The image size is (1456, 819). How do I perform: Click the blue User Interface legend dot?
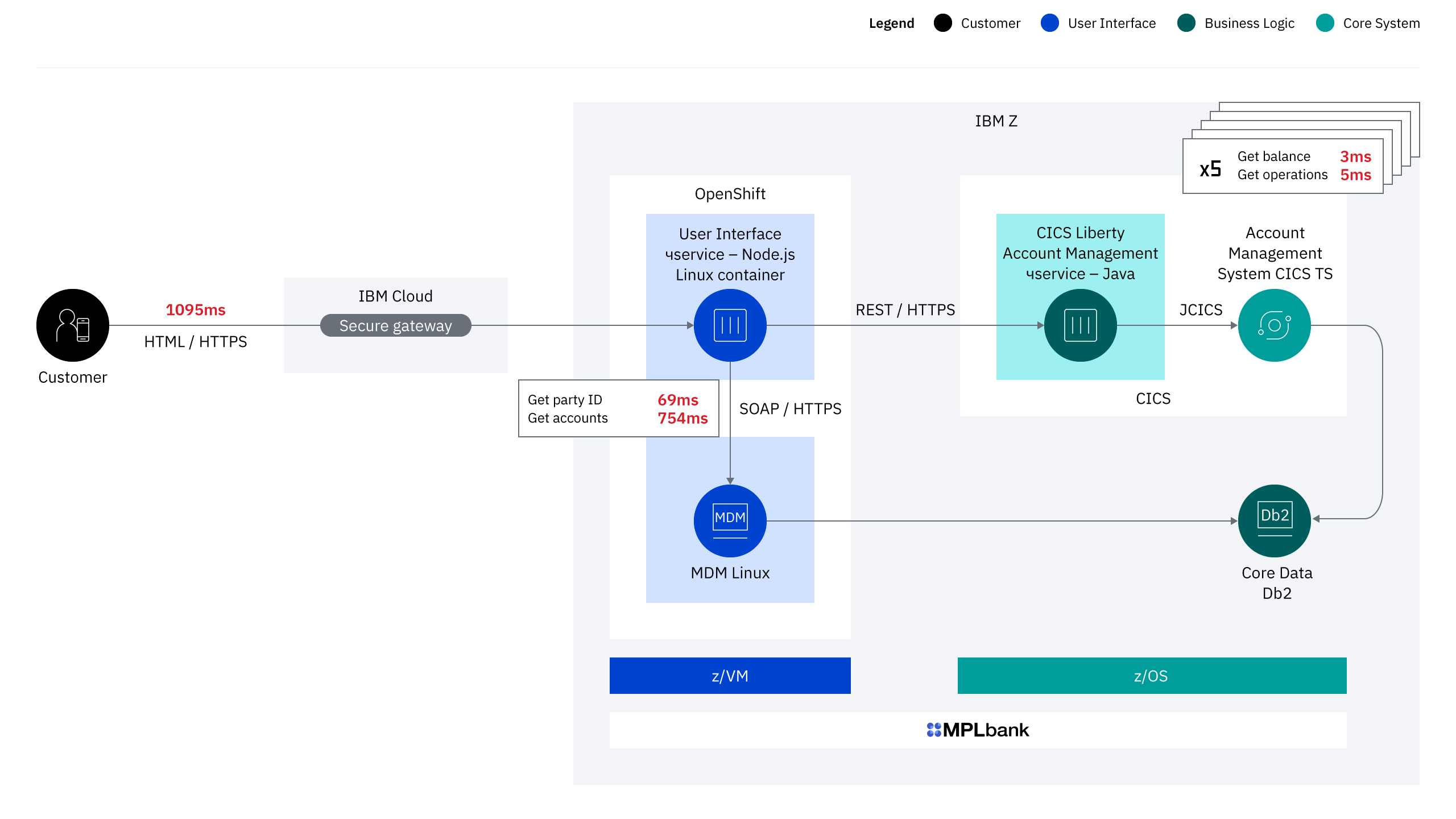point(1049,23)
